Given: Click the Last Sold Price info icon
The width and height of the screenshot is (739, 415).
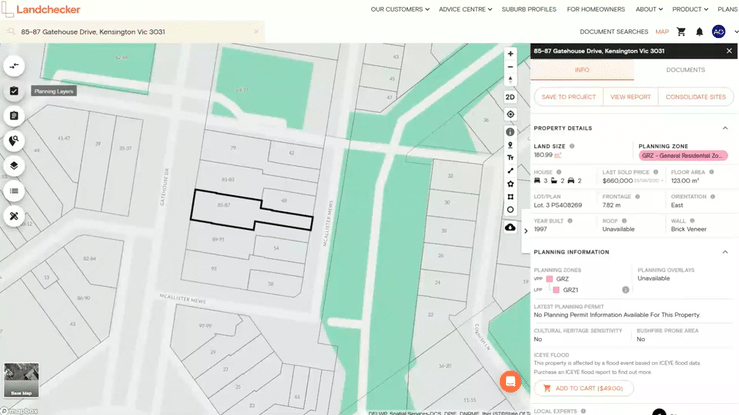Looking at the screenshot, I should (x=656, y=172).
